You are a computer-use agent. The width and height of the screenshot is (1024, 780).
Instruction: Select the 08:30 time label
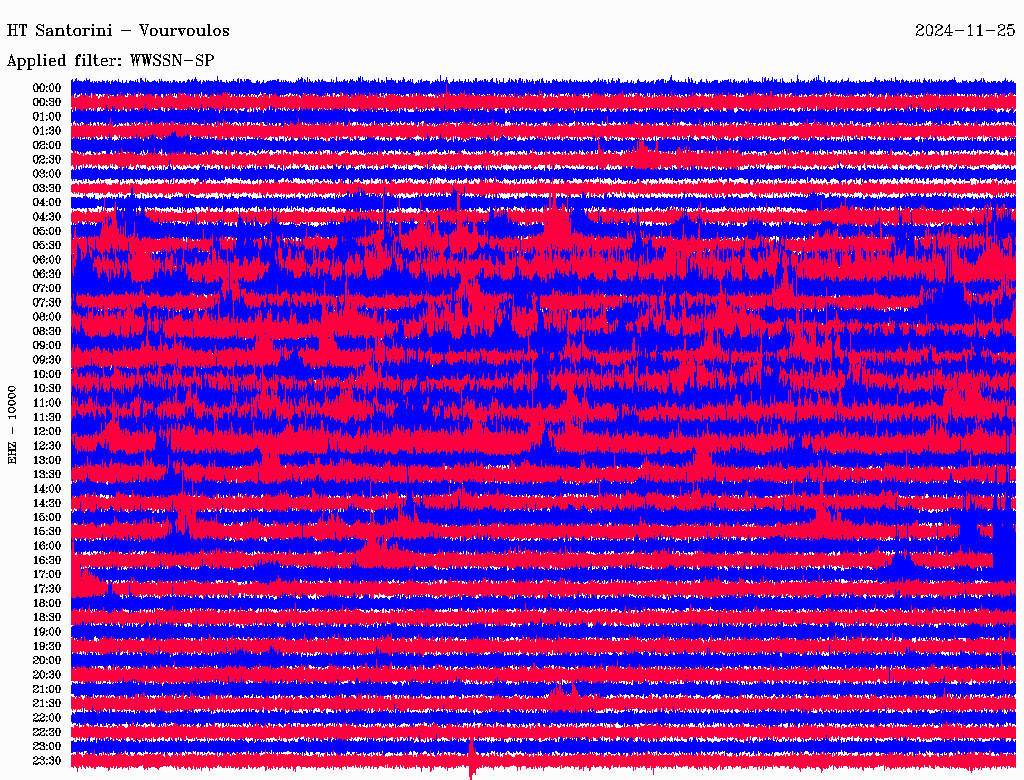coord(47,331)
